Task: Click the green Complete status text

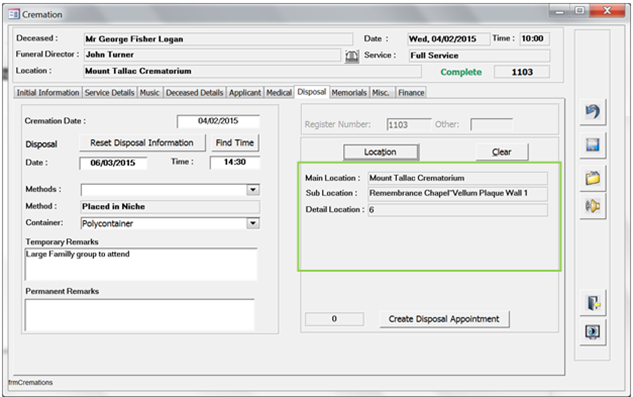Action: (x=461, y=72)
